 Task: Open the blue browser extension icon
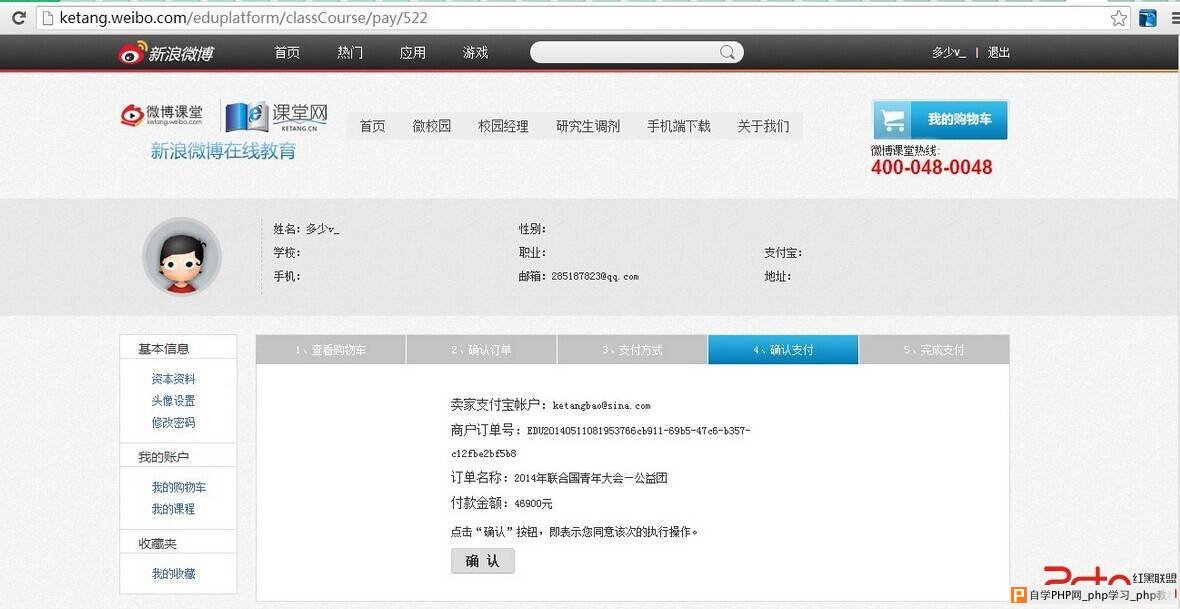[x=1148, y=18]
